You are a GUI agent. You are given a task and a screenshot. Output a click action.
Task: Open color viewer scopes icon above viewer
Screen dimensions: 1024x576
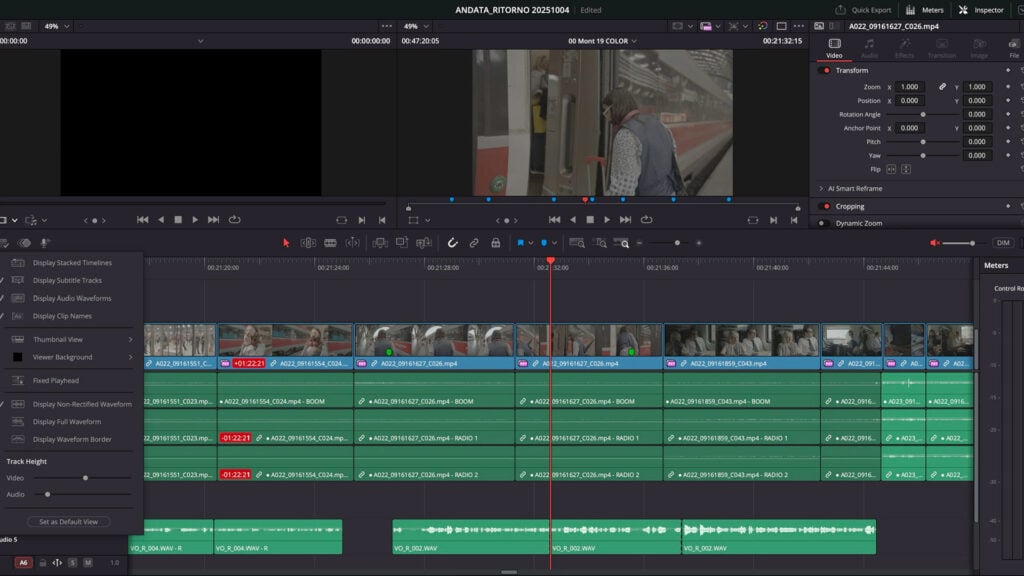[762, 26]
